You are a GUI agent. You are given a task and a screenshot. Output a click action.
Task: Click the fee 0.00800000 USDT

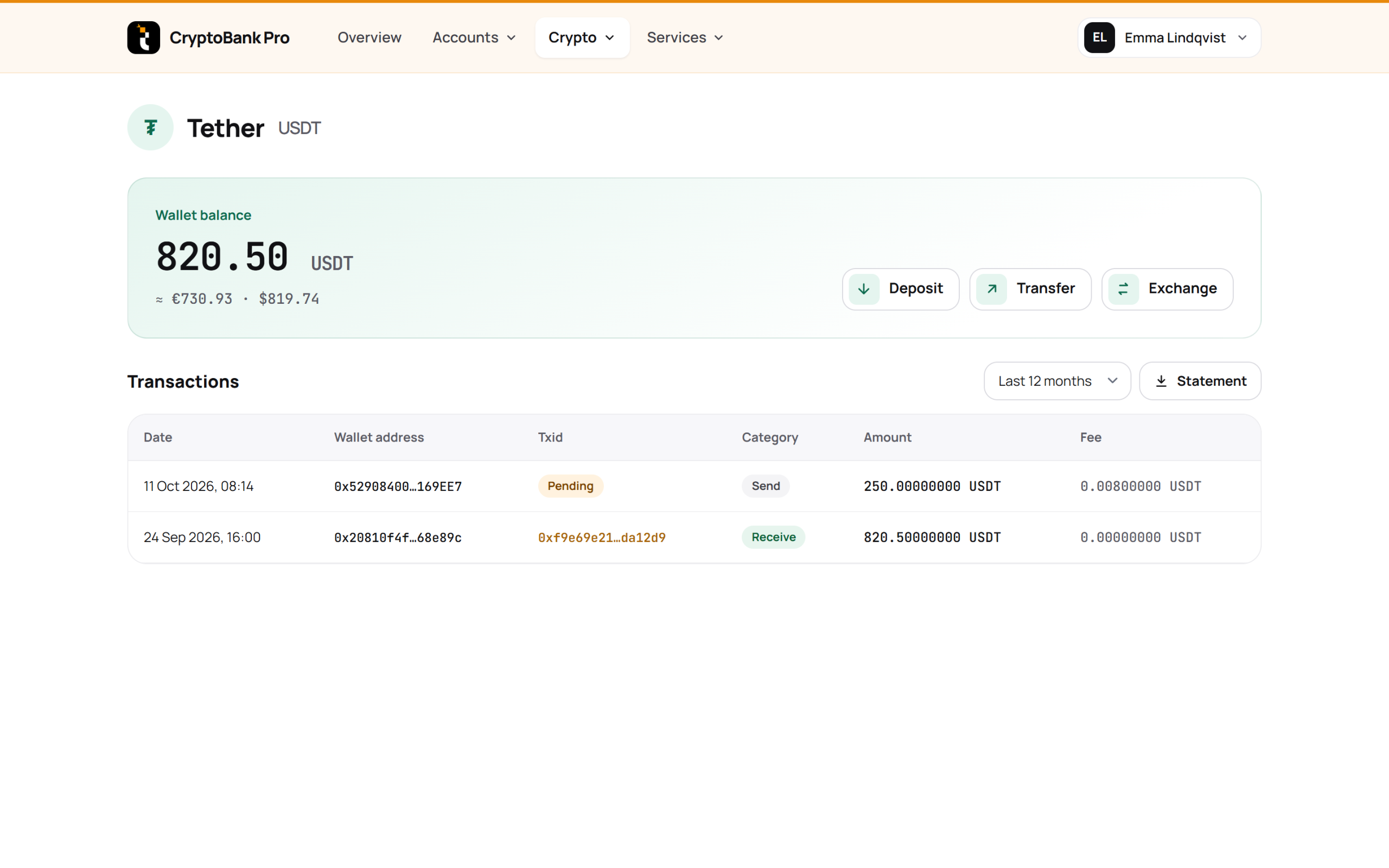(x=1140, y=486)
